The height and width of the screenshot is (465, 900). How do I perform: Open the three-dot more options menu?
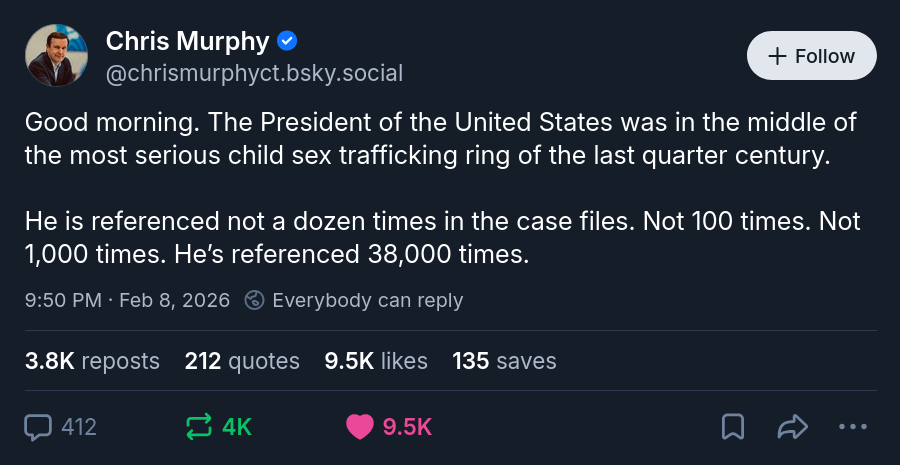tap(852, 427)
